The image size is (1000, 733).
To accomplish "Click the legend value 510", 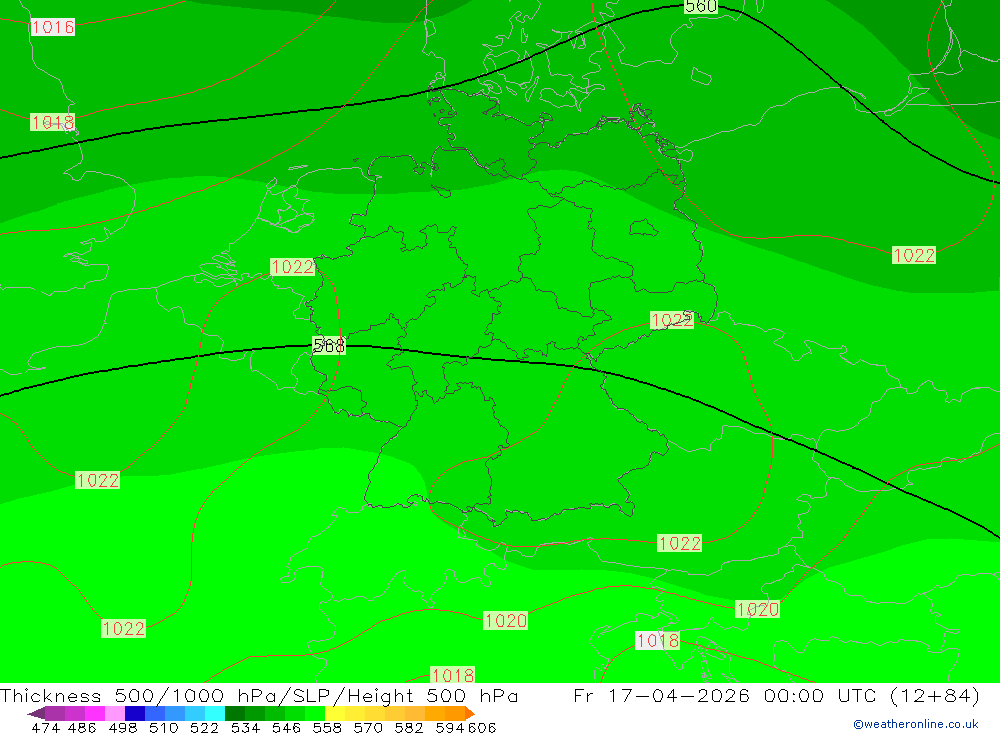I will coord(163,727).
